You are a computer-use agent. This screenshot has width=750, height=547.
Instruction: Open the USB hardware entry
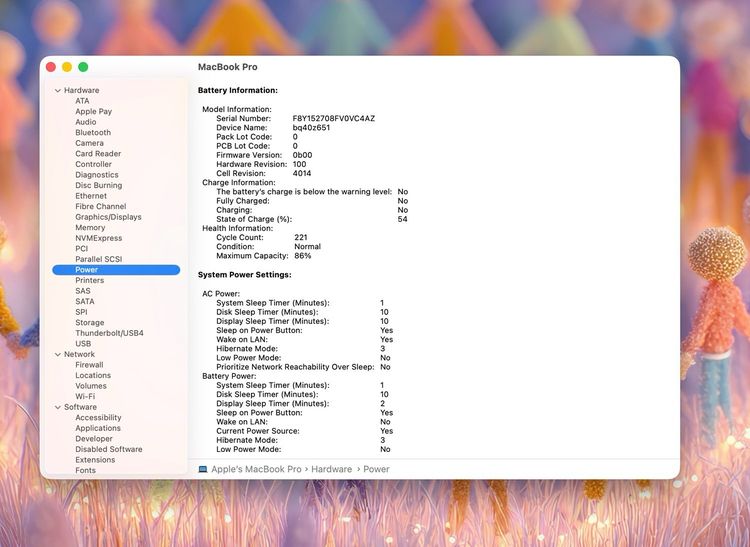click(x=83, y=343)
